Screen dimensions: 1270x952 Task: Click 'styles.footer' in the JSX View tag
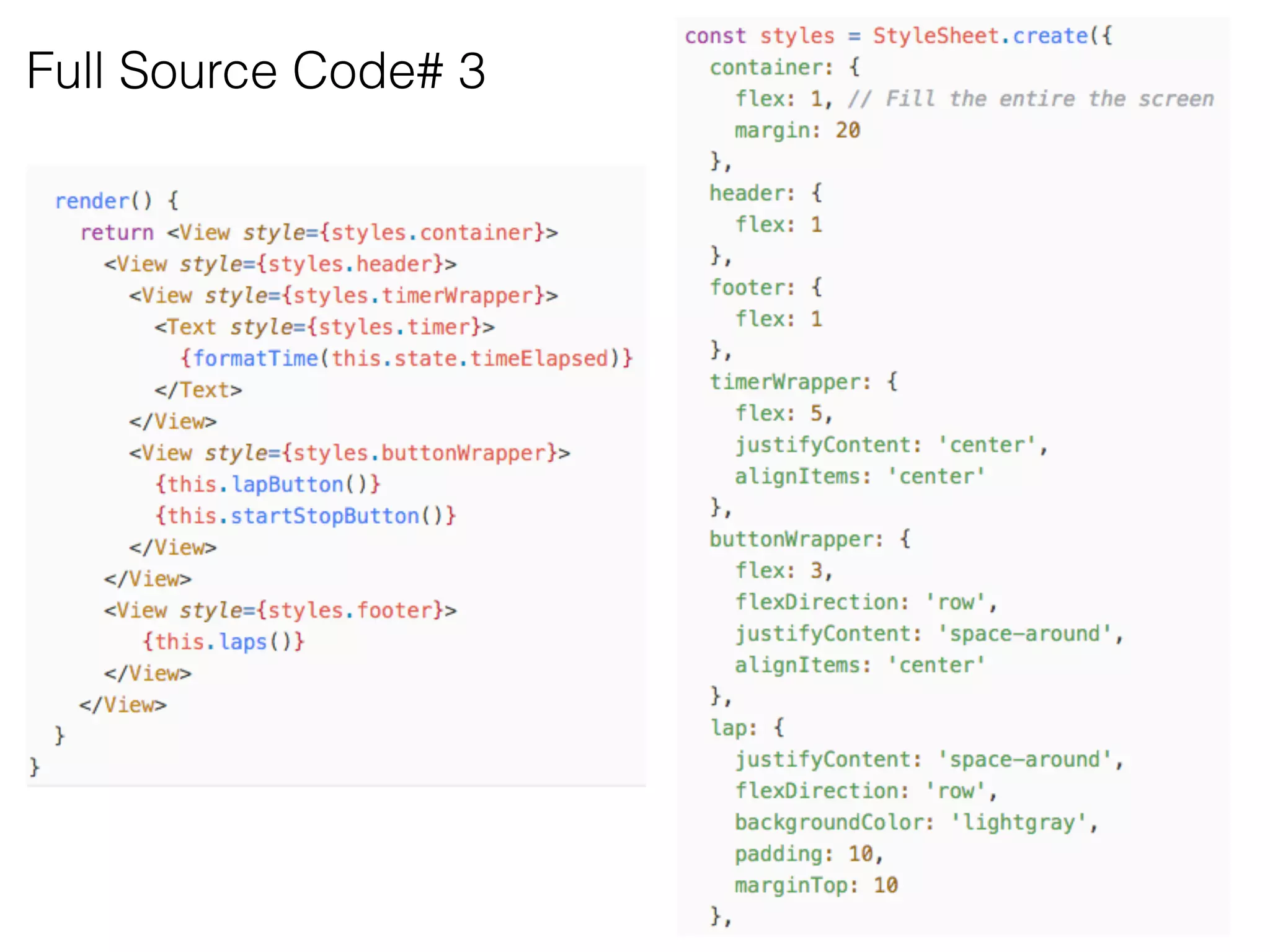pos(350,610)
